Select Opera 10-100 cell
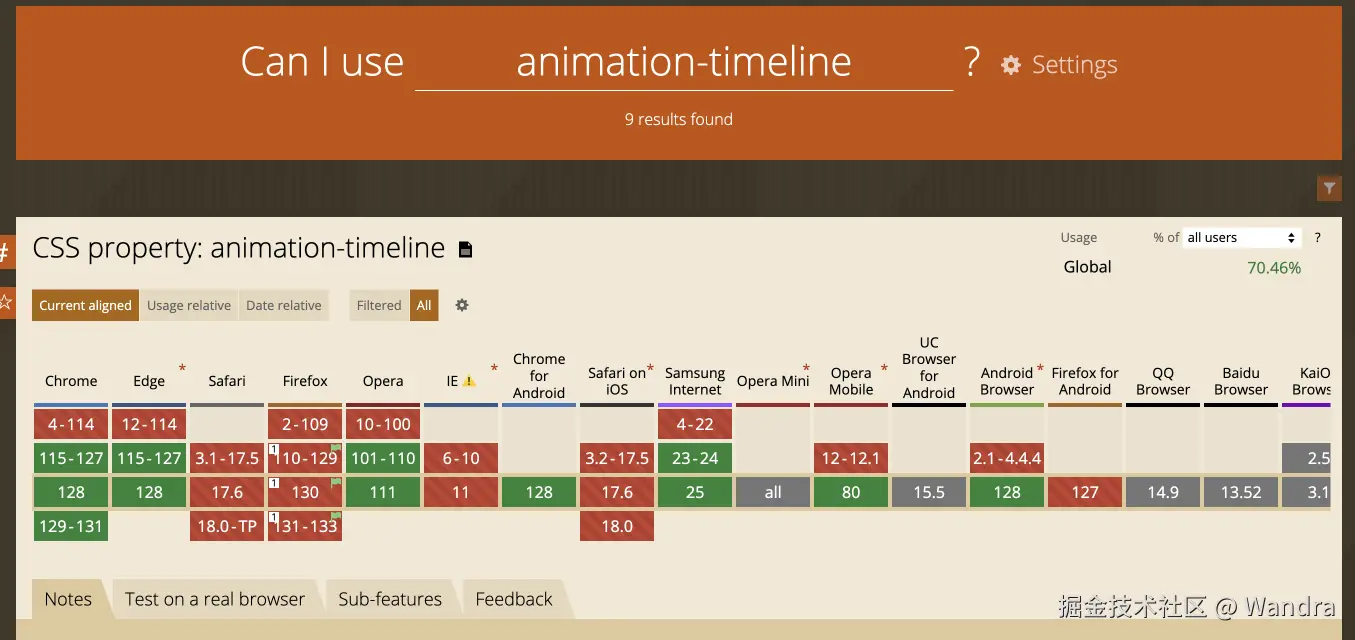This screenshot has height=640, width=1355. coord(383,424)
